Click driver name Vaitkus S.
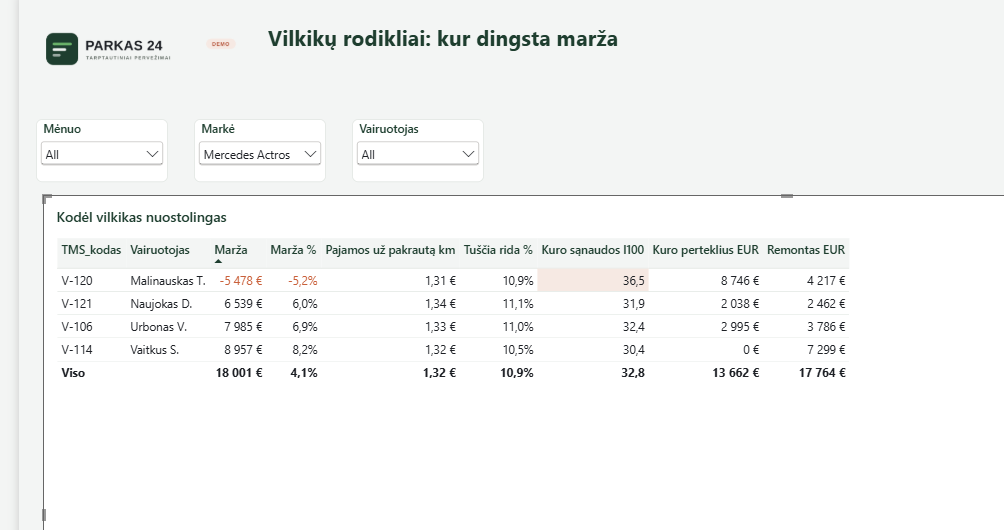1004x530 pixels. 155,349
